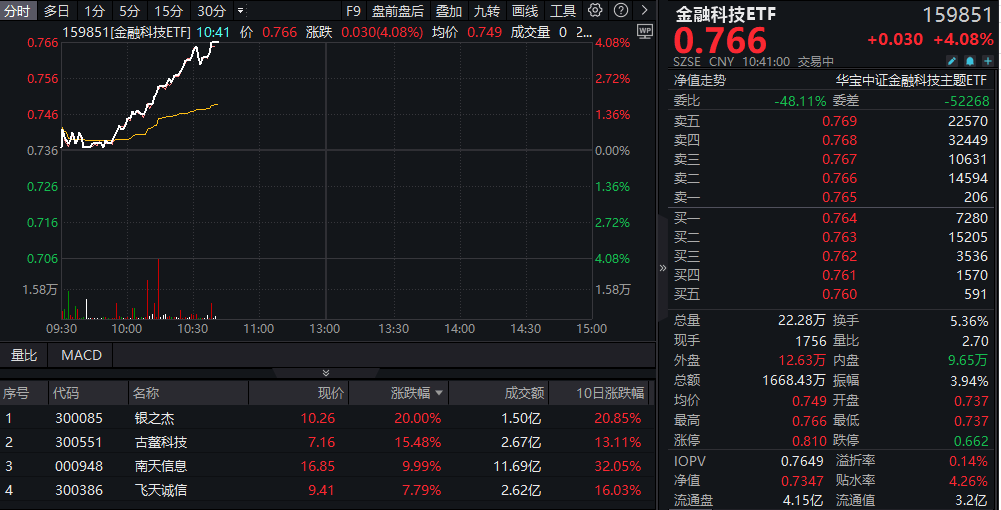Click the F9 button in toolbar
The width and height of the screenshot is (1001, 510).
click(x=353, y=11)
